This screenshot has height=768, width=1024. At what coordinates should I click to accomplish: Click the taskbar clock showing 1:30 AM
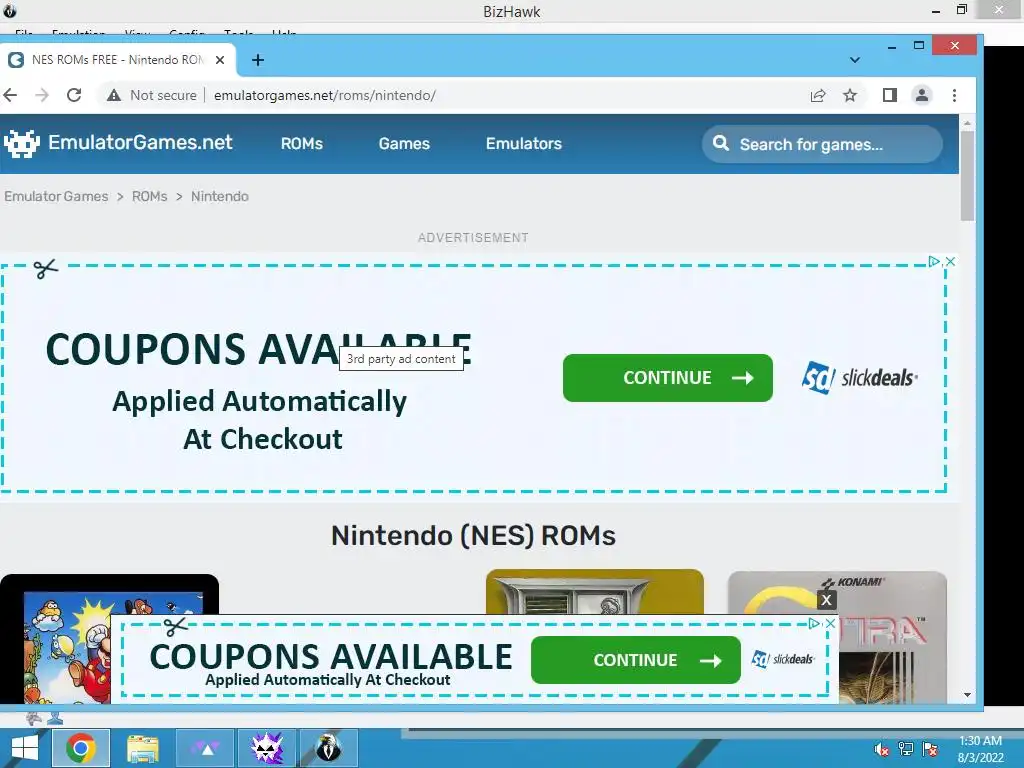click(x=980, y=749)
